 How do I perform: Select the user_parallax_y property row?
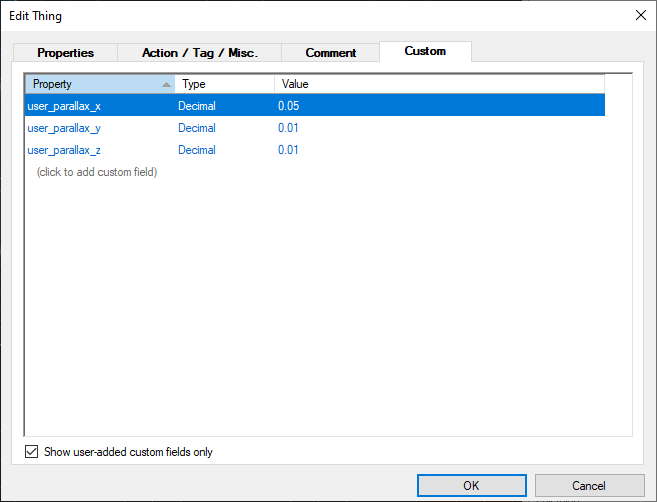(x=315, y=128)
